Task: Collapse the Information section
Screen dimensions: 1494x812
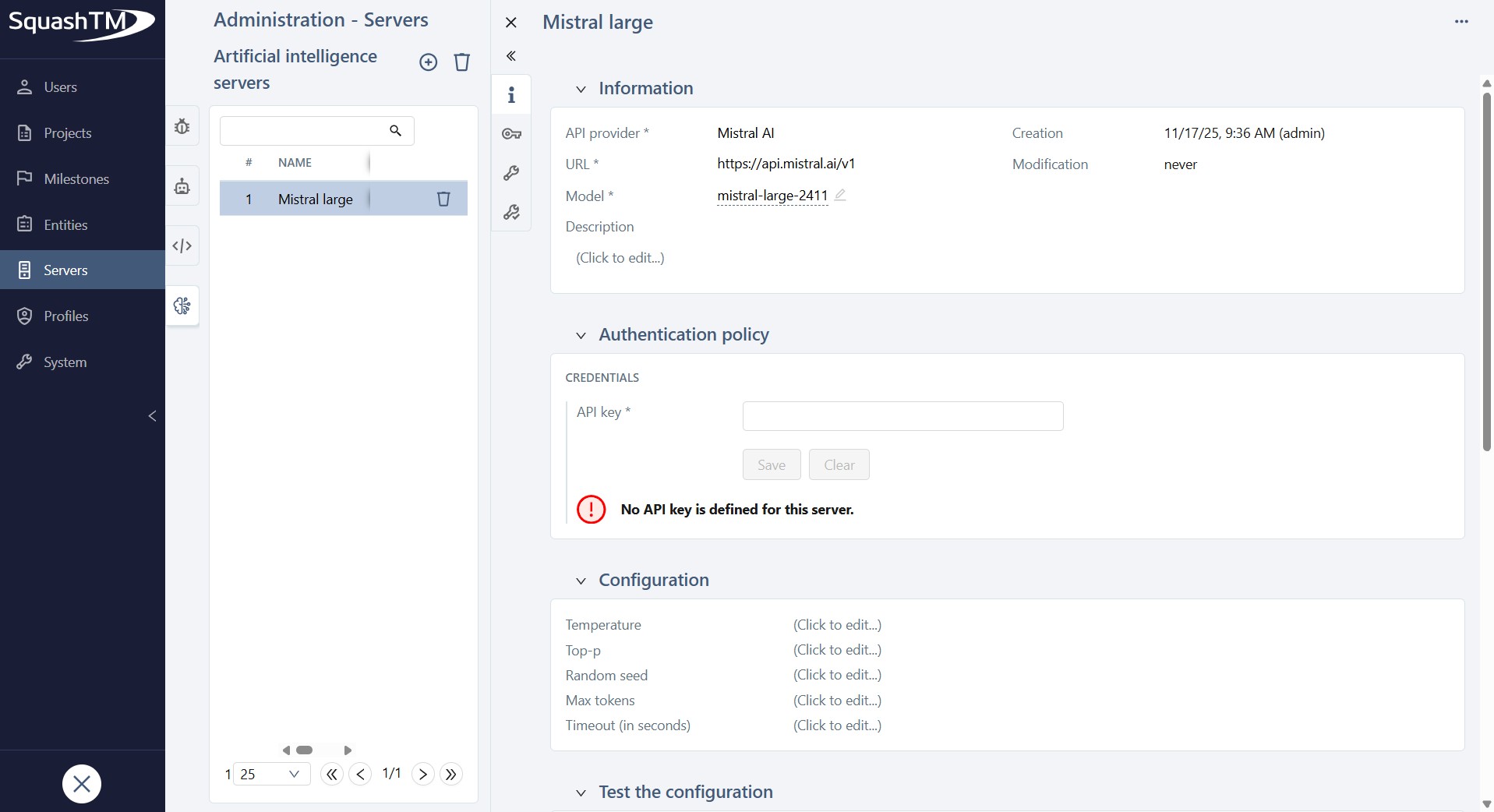Action: [x=581, y=89]
